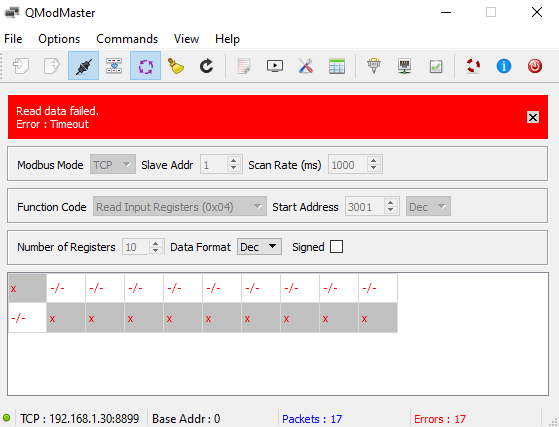This screenshot has width=559, height=427.
Task: Reset counters with the circular arrow icon
Action: coord(206,66)
